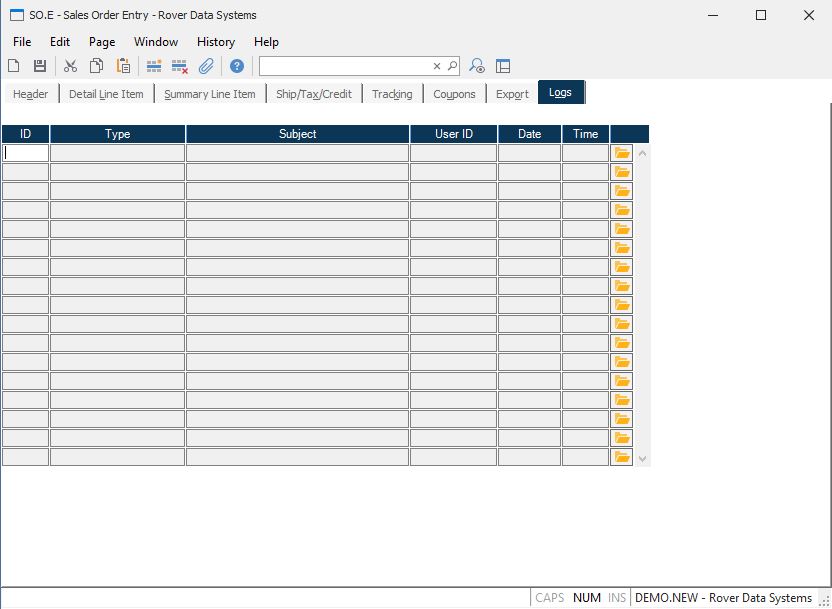Click the Insert row icon

point(154,66)
